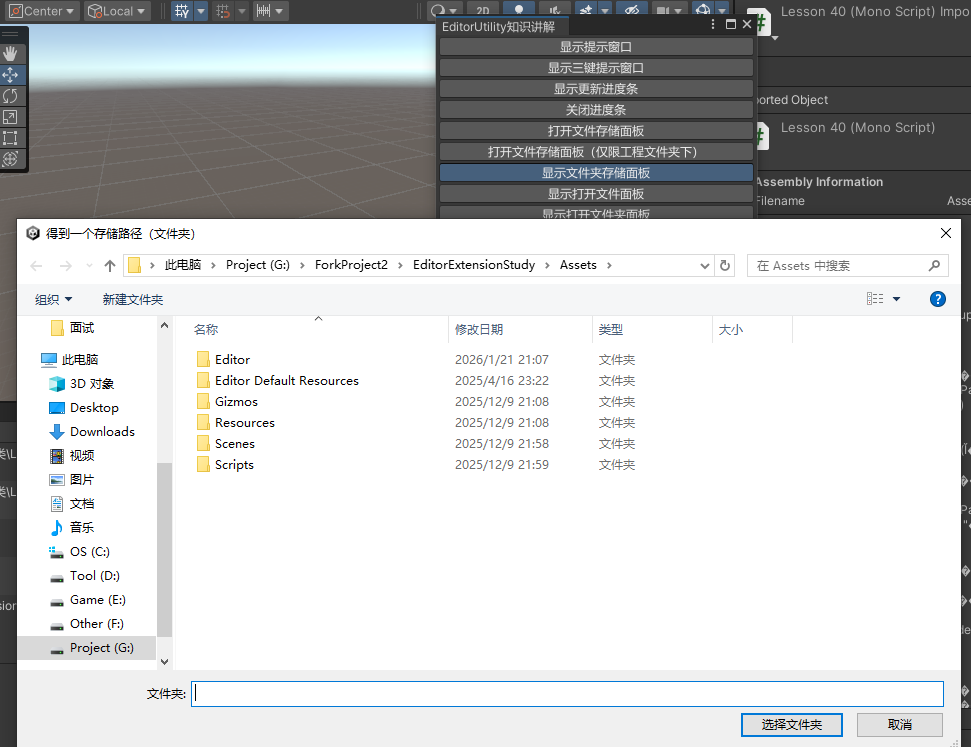This screenshot has height=747, width=971.
Task: Expand the address bar history dropdown
Action: pyautogui.click(x=705, y=266)
